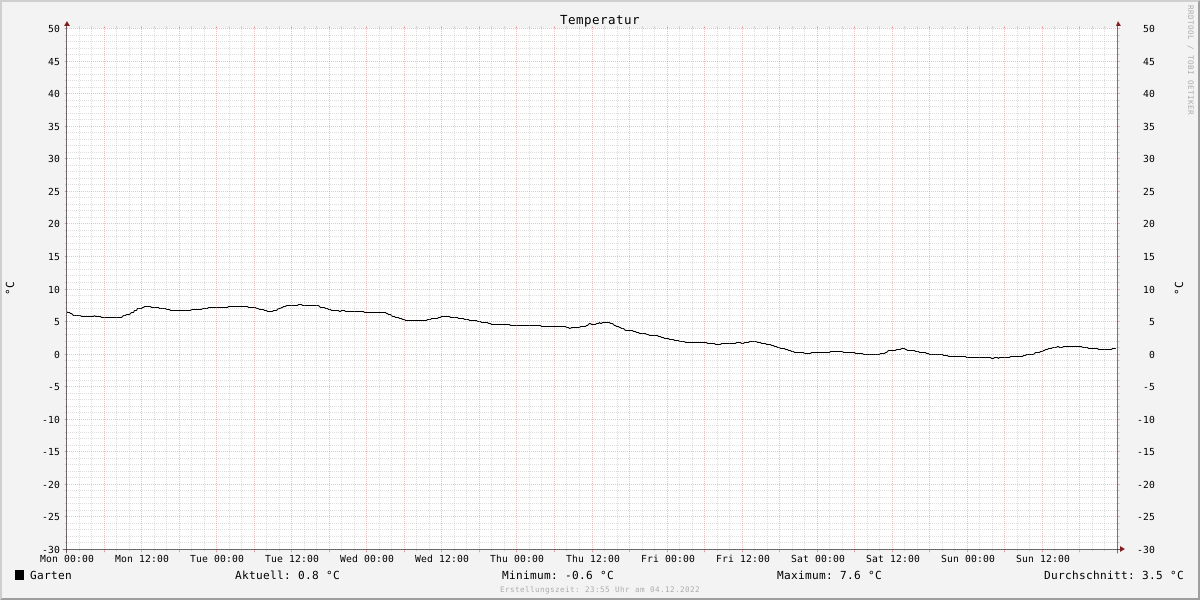Select the "-5" tick on the left axis
The image size is (1200, 600).
tap(54, 387)
